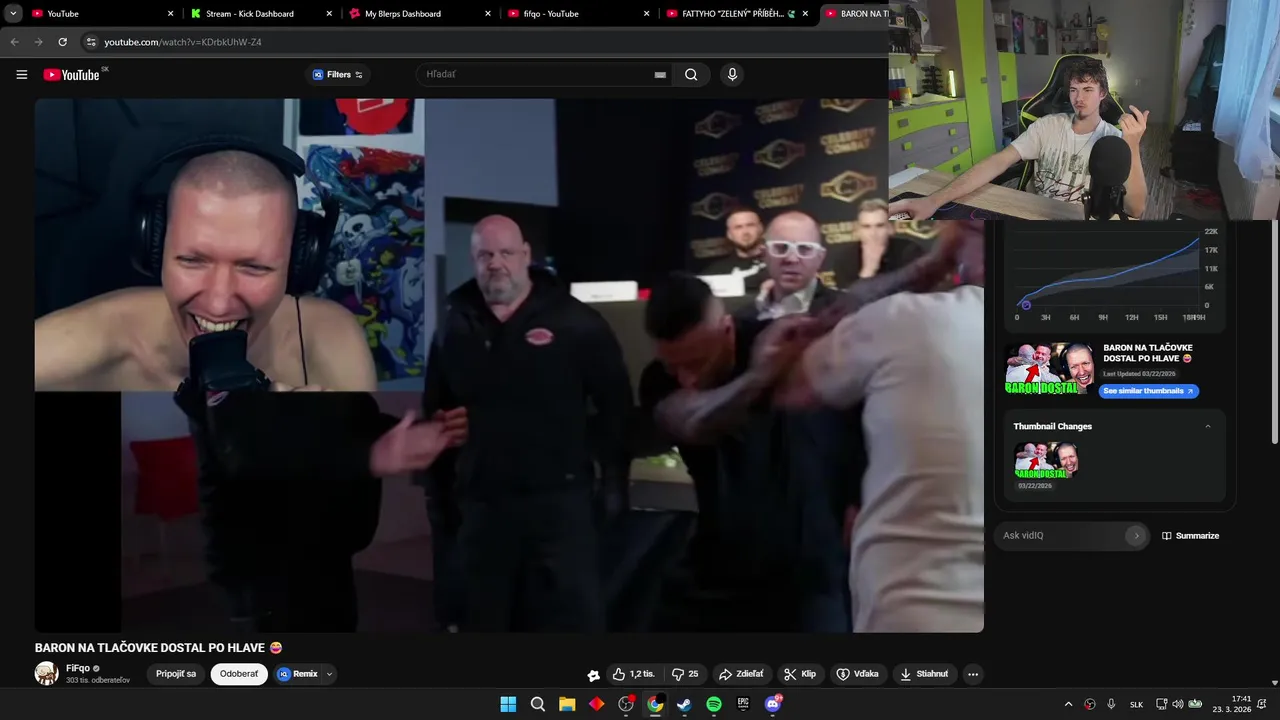Screen dimensions: 1280x720
Task: Go back in browser history
Action: (x=14, y=42)
